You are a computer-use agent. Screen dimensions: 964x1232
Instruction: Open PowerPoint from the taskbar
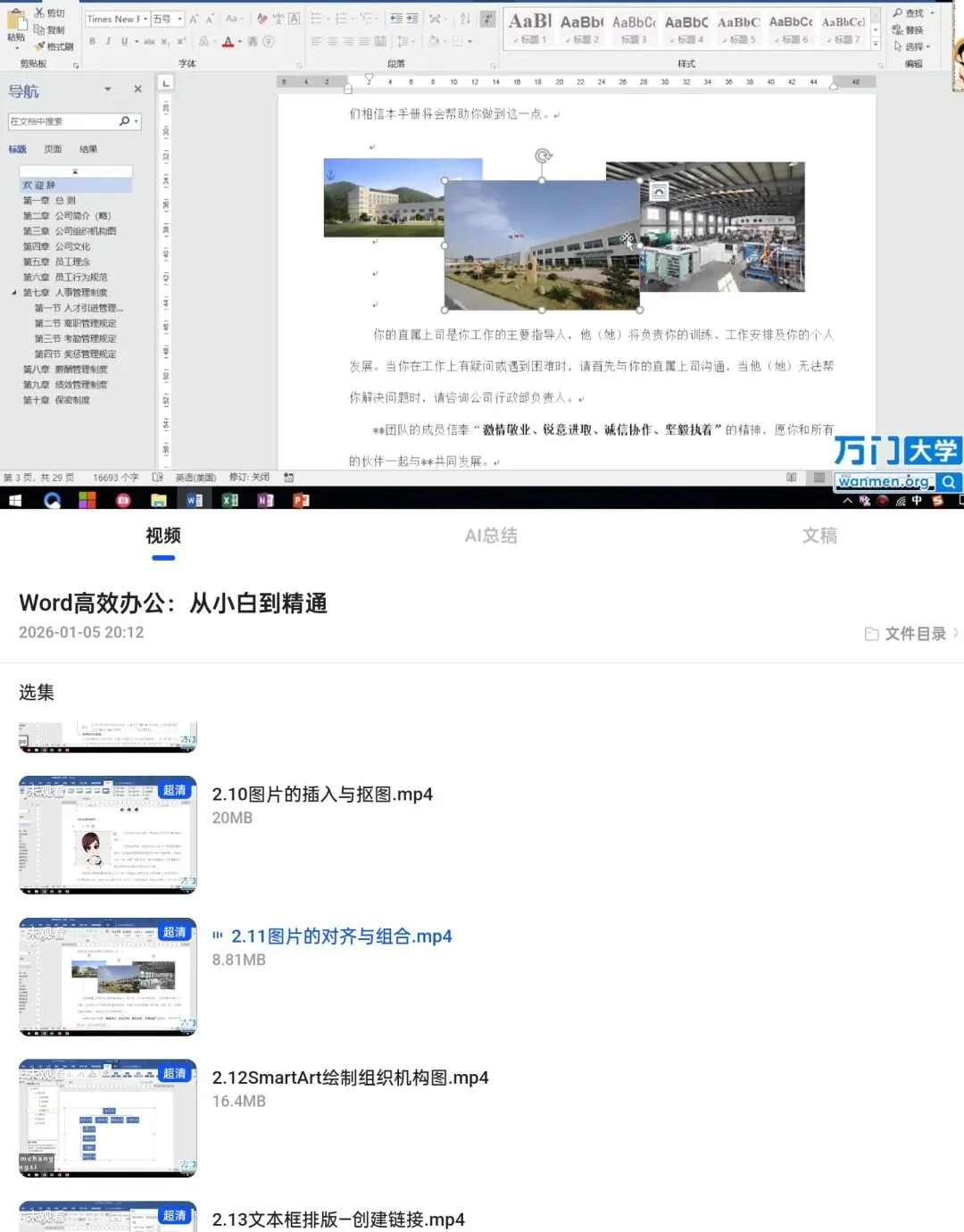tap(301, 501)
